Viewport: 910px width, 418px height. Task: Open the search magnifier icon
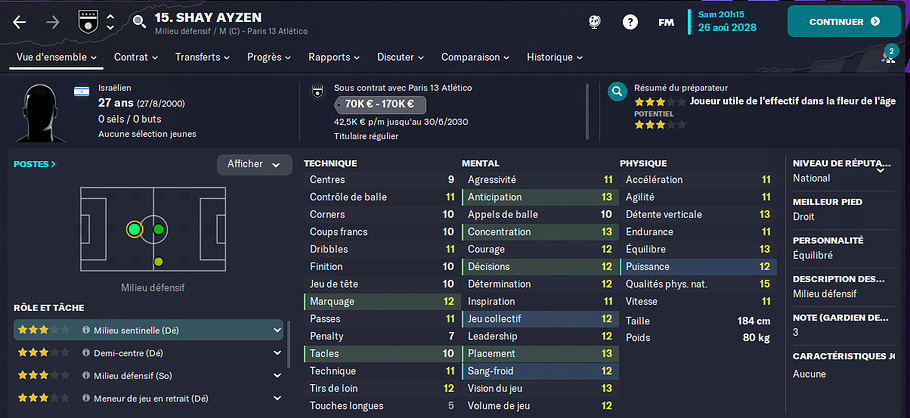point(139,21)
